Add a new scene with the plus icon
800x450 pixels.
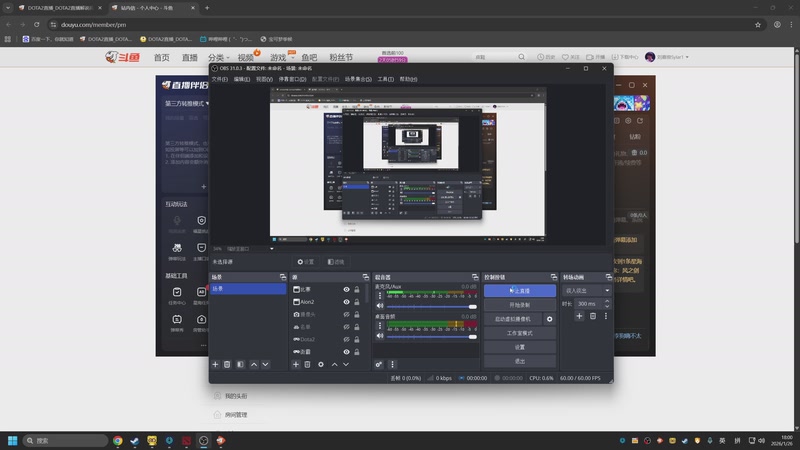(x=215, y=364)
